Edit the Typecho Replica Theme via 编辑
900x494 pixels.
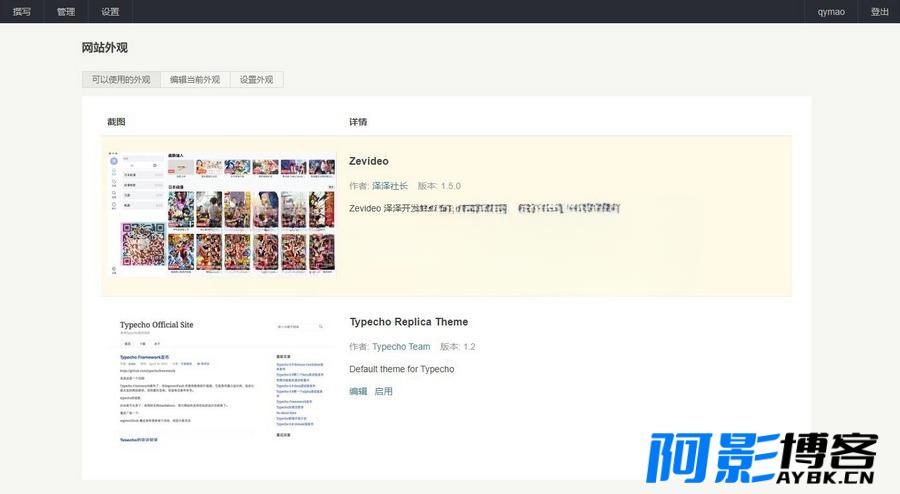[x=358, y=391]
